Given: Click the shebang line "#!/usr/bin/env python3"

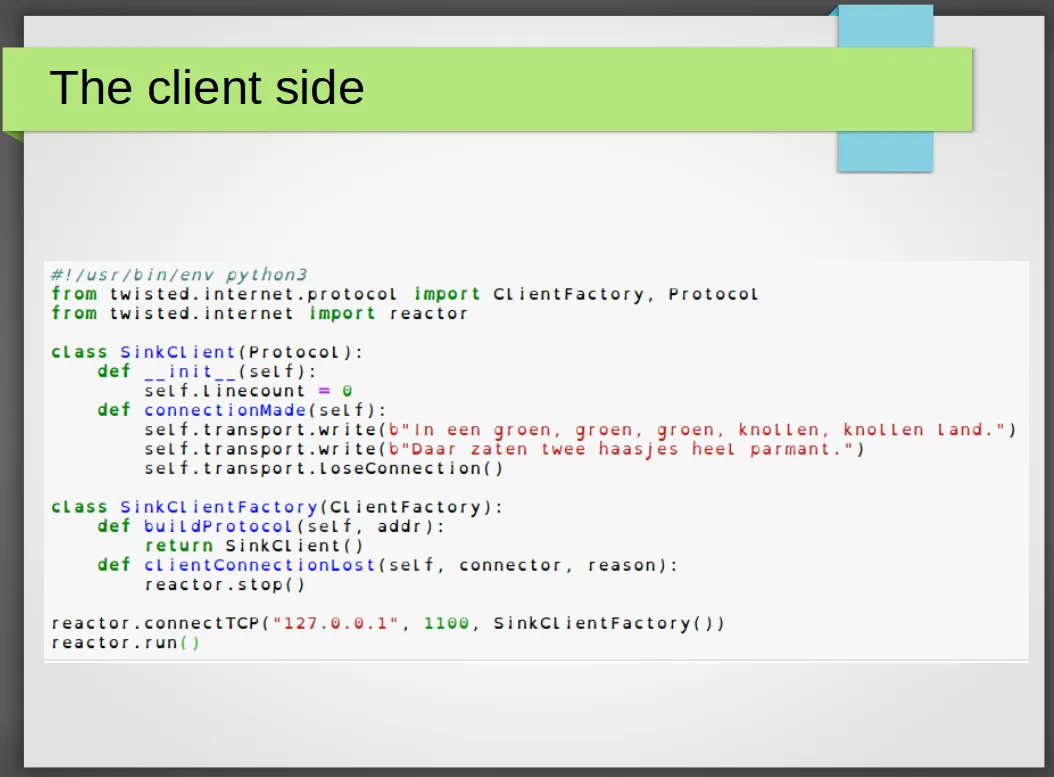Looking at the screenshot, I should click(179, 275).
